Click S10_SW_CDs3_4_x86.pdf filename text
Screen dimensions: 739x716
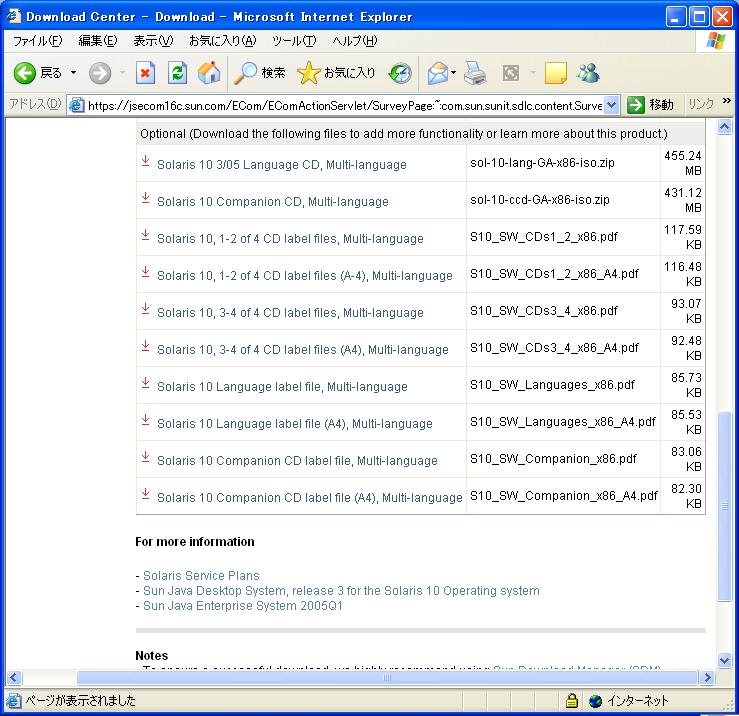click(x=543, y=311)
